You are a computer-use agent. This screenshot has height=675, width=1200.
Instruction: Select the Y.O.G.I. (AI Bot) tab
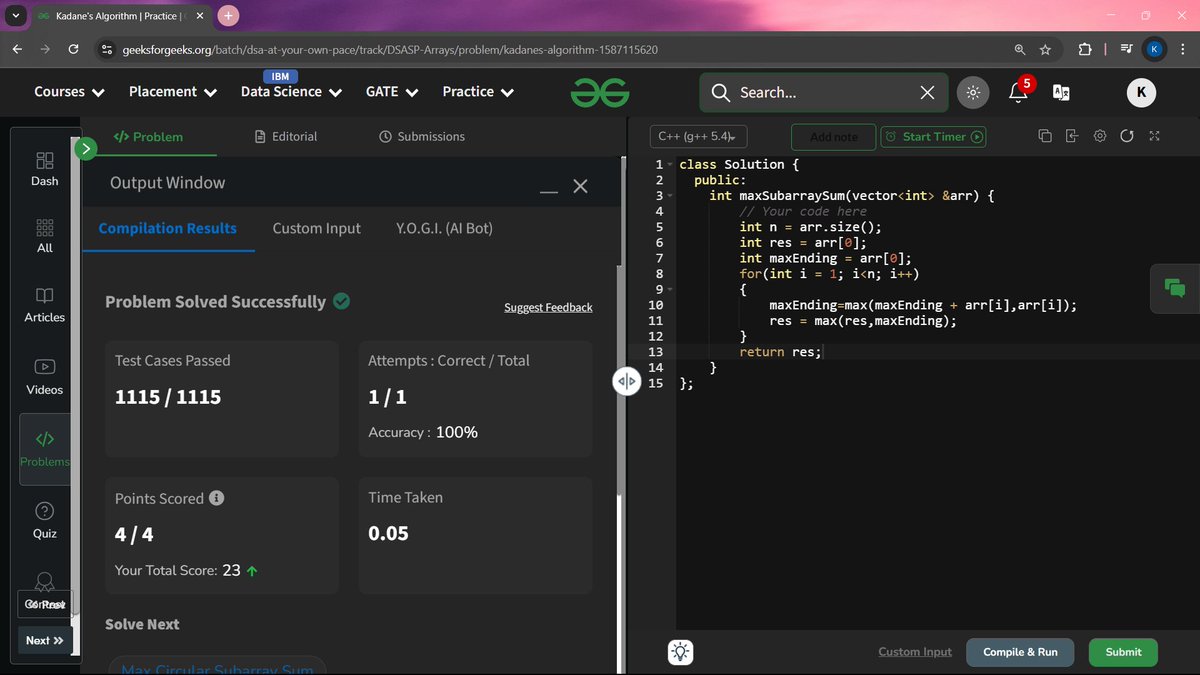pos(444,228)
